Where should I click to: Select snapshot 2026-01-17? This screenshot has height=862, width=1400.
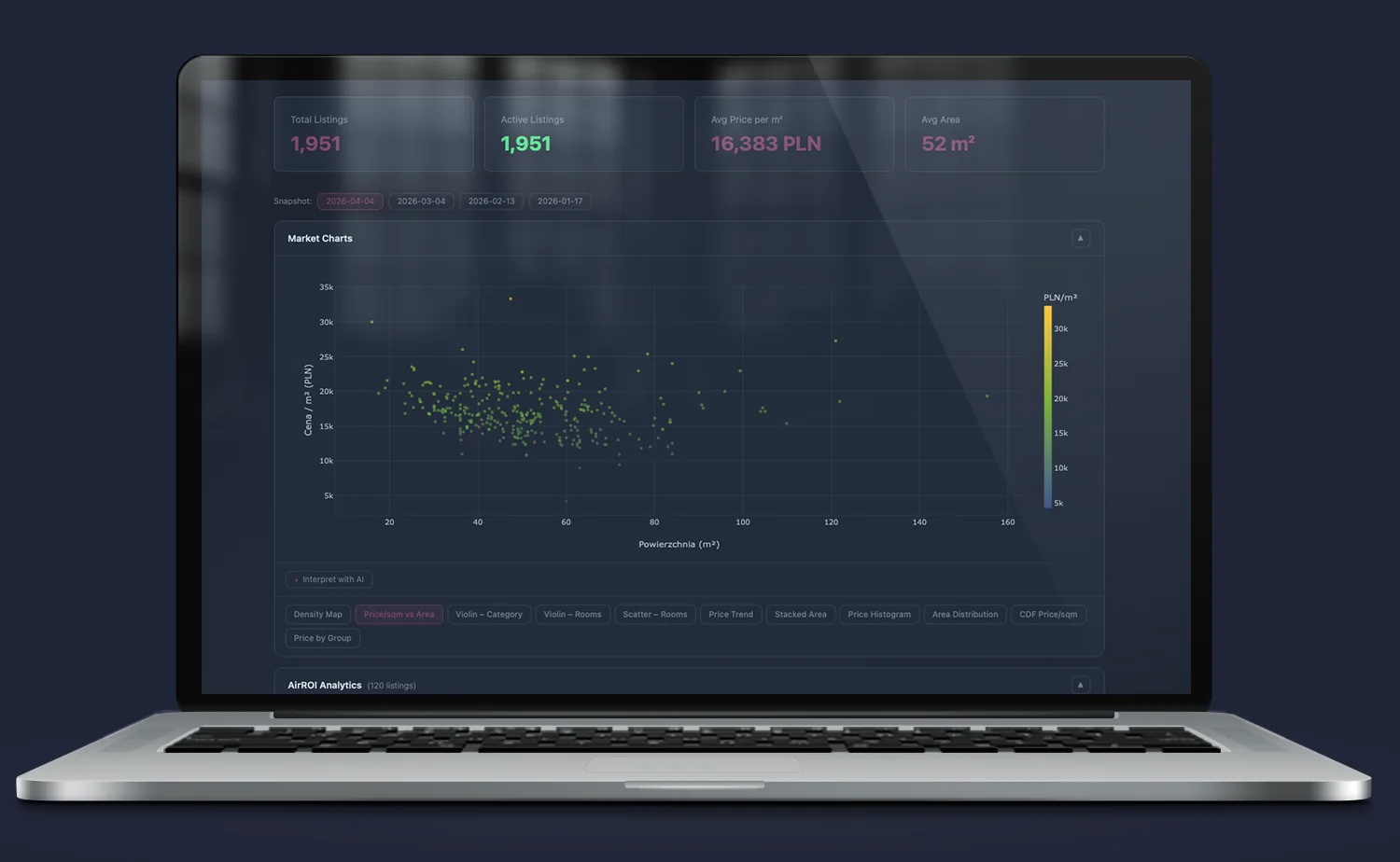pyautogui.click(x=560, y=201)
